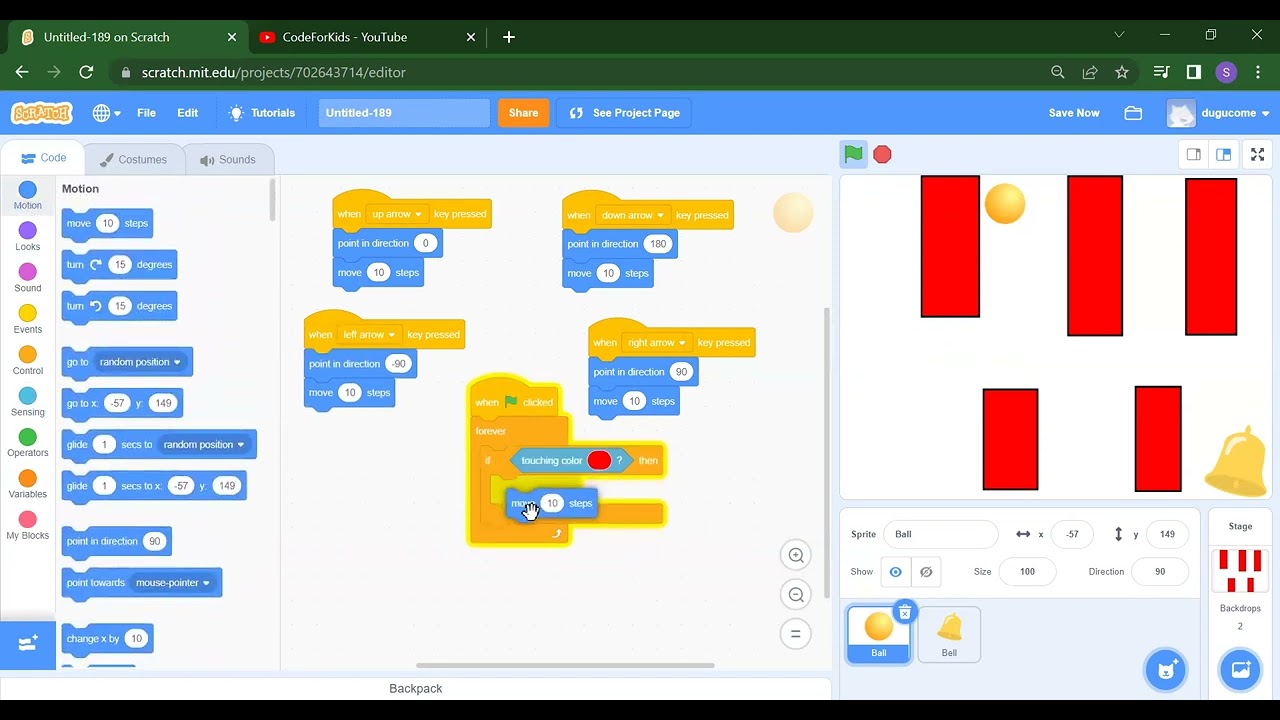
Task: Hide the sprite using crossed-eye icon
Action: coord(926,572)
